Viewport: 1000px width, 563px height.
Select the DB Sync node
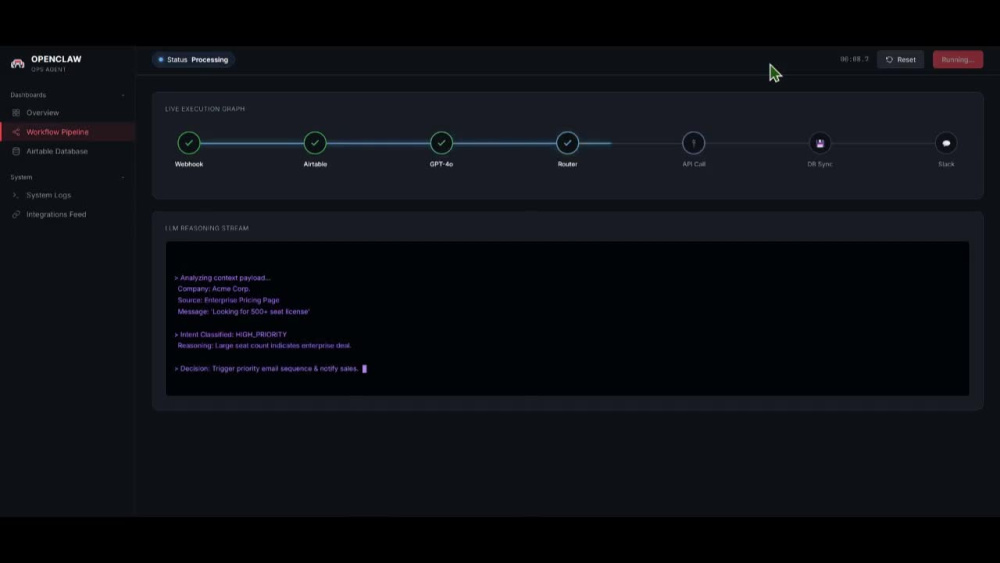point(820,143)
